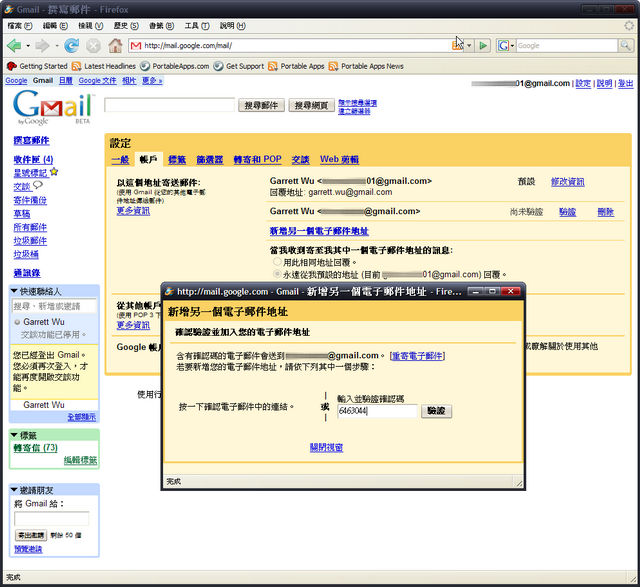
Task: Click the Gmail logo
Action: 53,106
